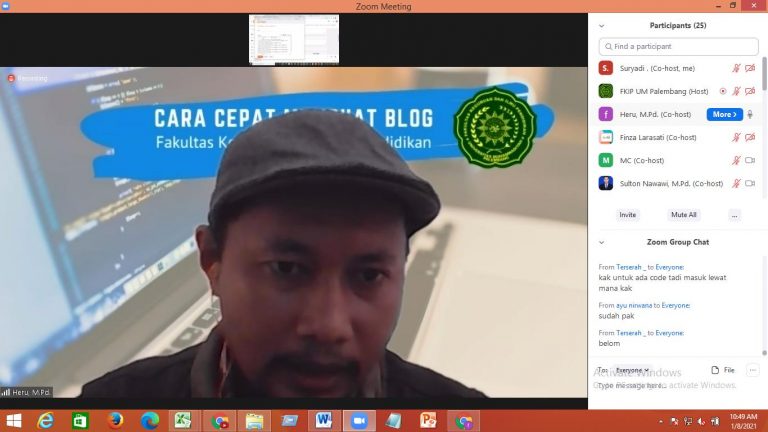Open the 'Everyone' chat recipient dropdown
This screenshot has width=768, height=432.
[632, 370]
